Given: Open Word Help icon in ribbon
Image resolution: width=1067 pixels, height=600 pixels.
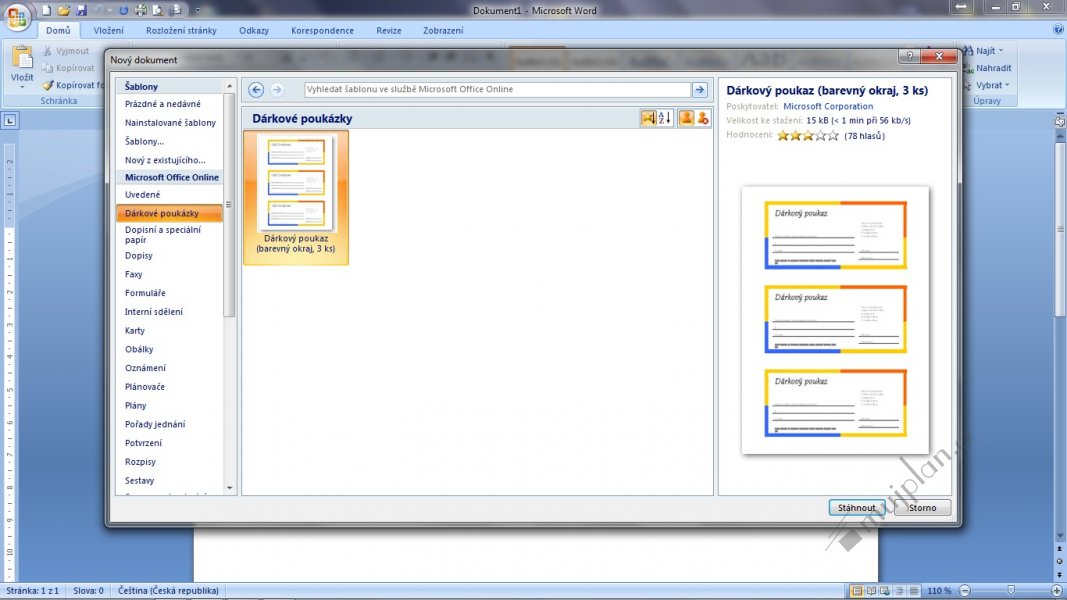Looking at the screenshot, I should click(1058, 29).
